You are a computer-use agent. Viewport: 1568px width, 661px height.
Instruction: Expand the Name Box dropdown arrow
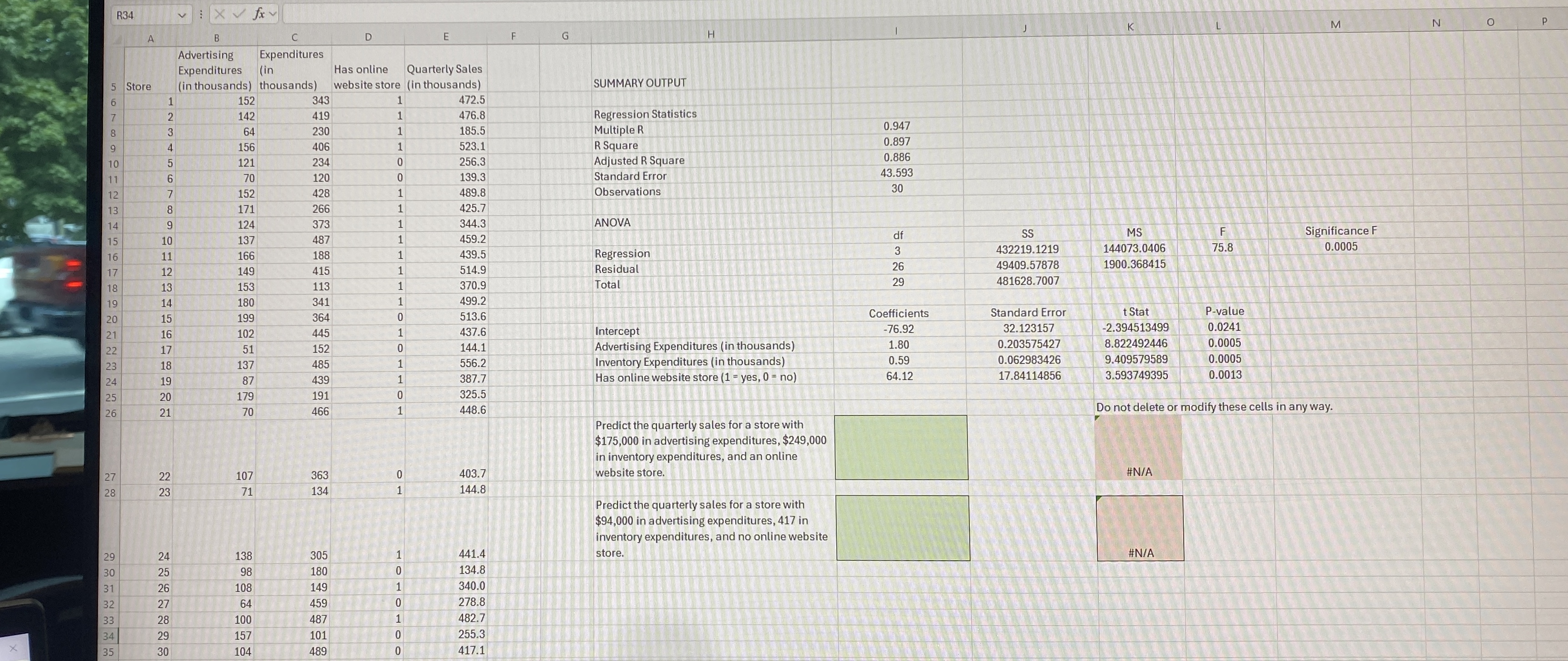pos(181,15)
